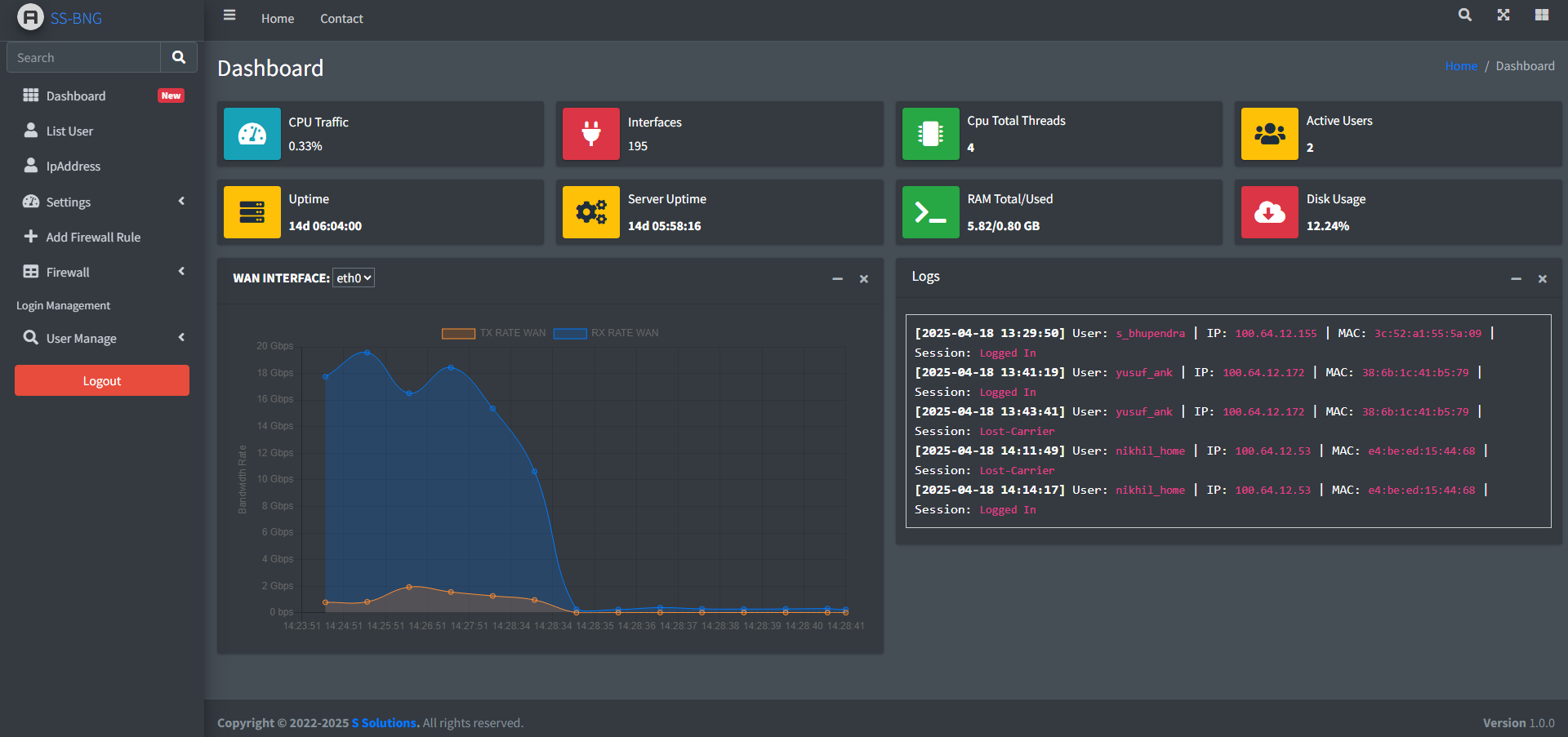Expand the Settings sidebar menu
The height and width of the screenshot is (737, 1568).
pos(102,202)
